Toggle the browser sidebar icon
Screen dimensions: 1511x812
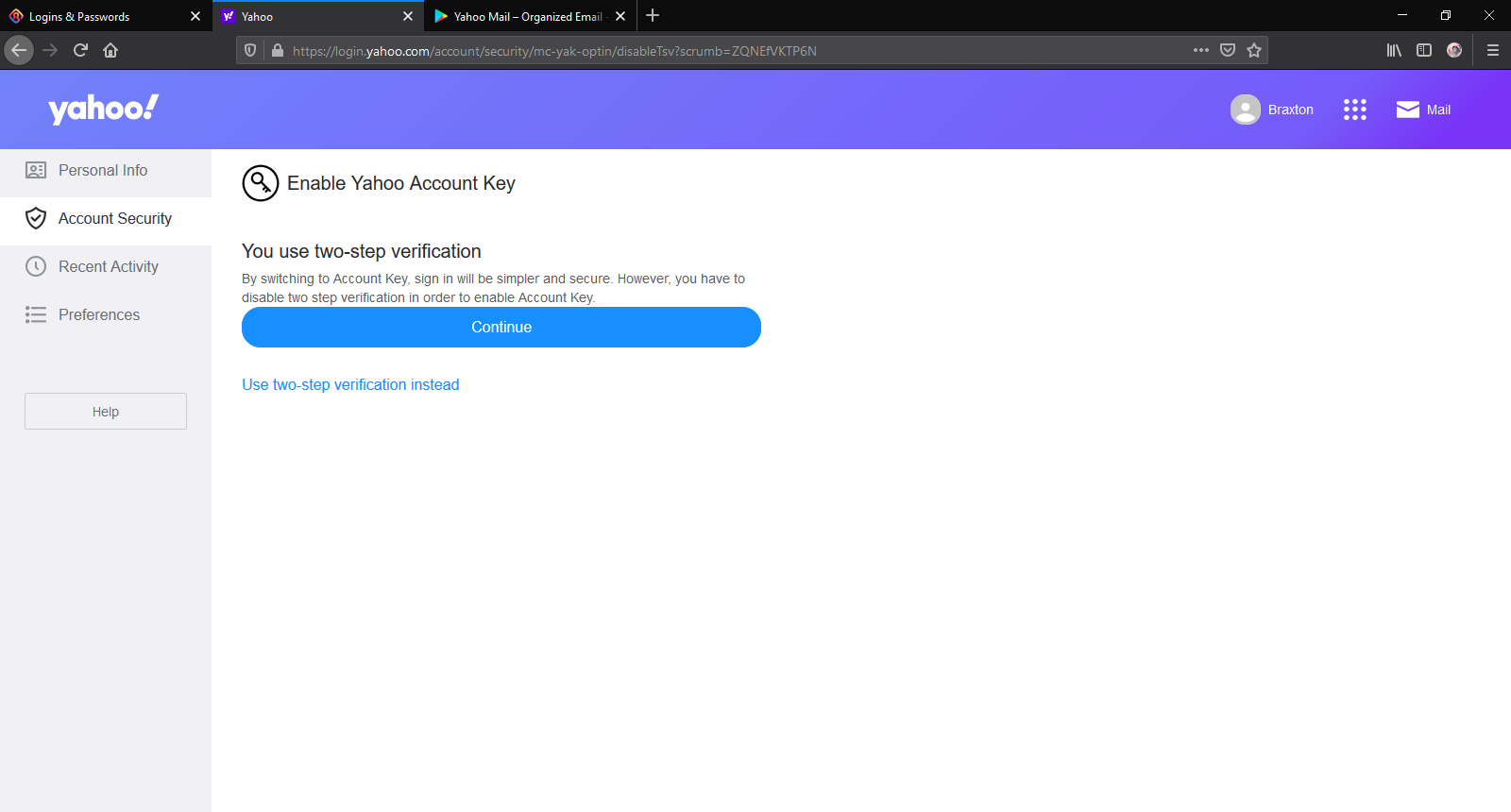click(x=1424, y=50)
